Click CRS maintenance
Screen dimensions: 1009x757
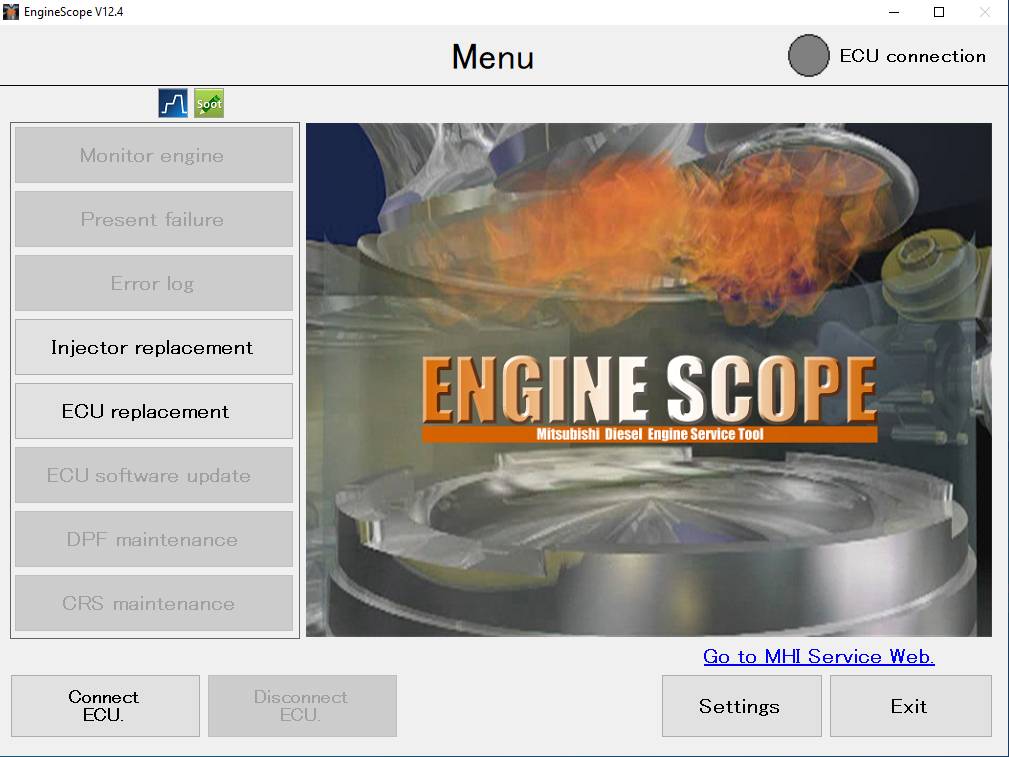click(153, 603)
